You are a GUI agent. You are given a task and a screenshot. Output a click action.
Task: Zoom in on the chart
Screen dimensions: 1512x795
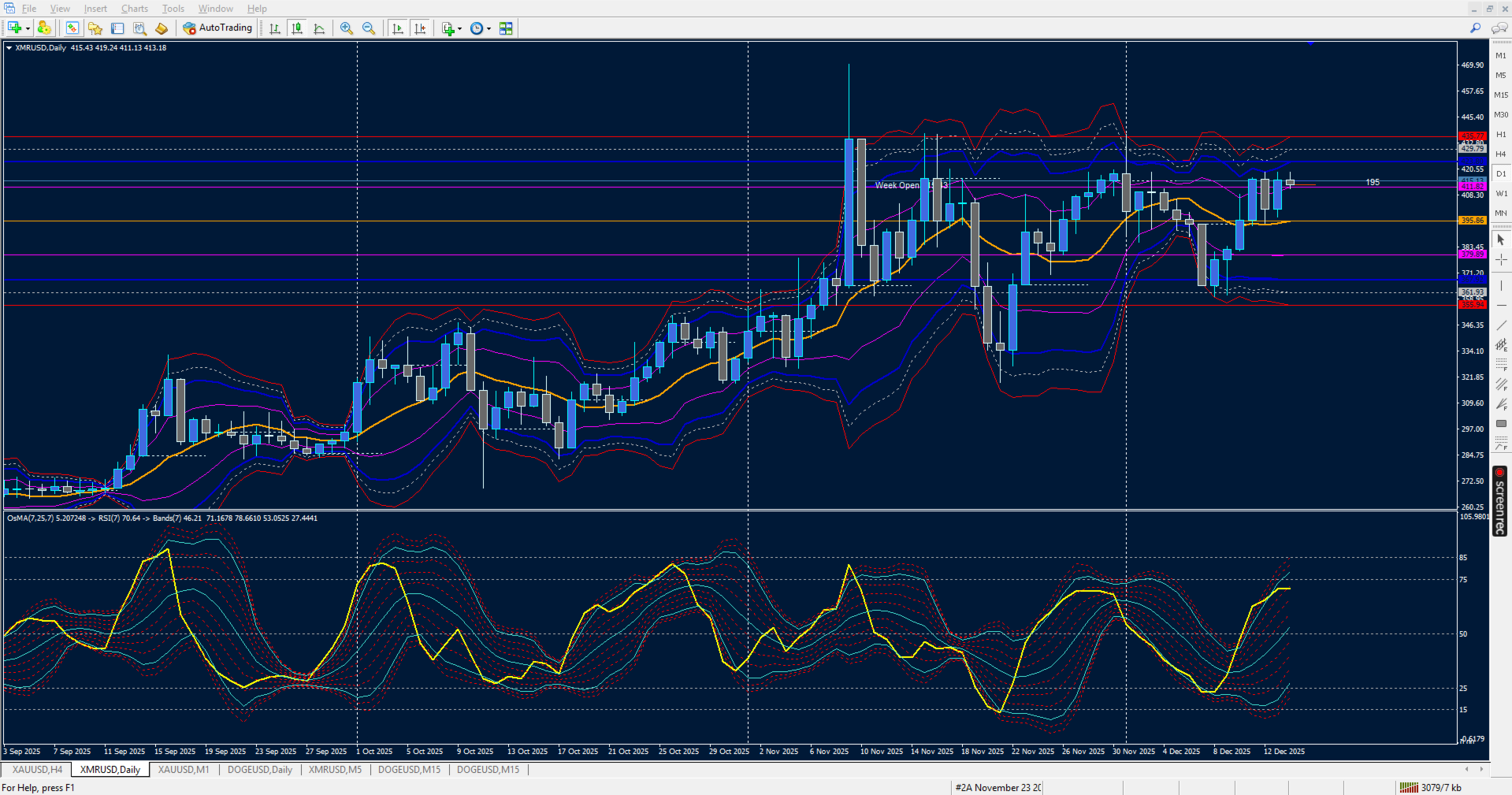[347, 28]
